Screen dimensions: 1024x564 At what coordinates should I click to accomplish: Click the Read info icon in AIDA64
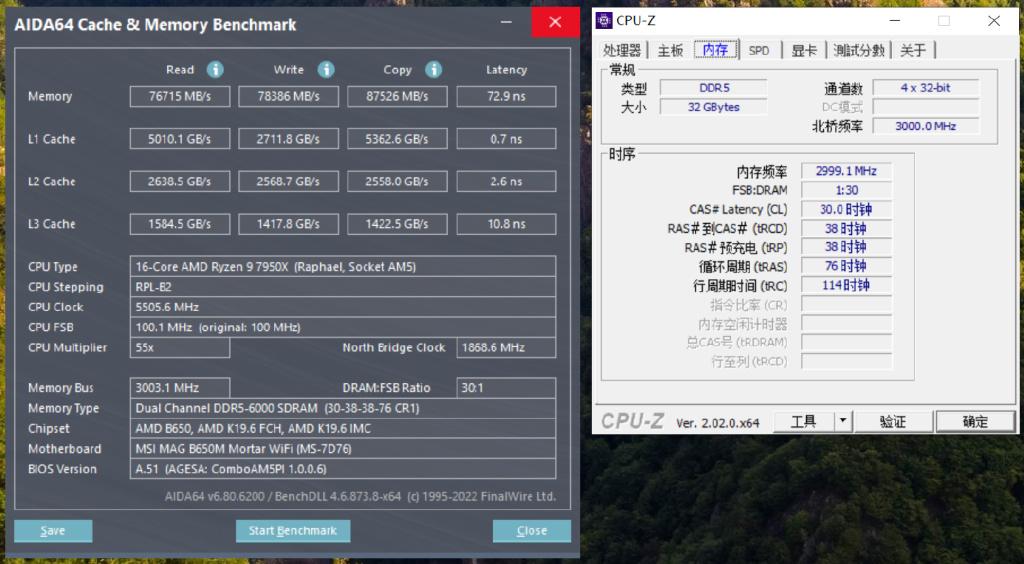tap(215, 69)
